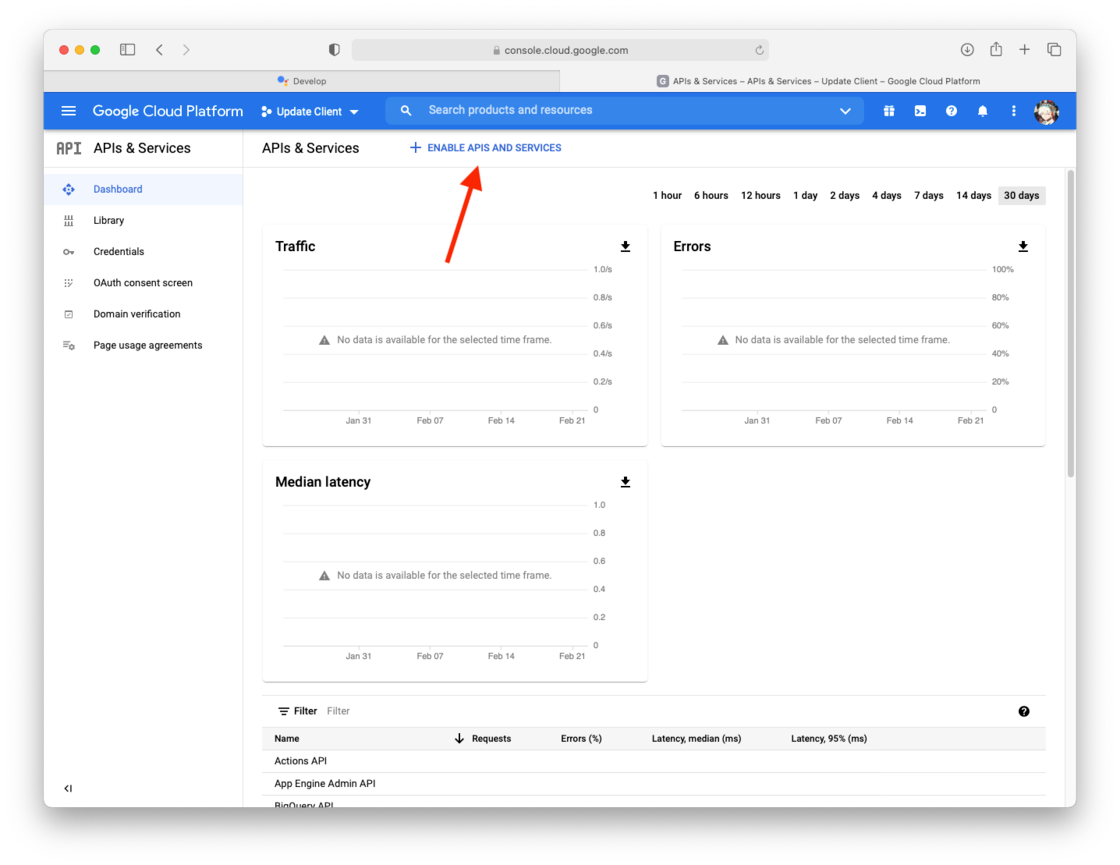This screenshot has height=865, width=1120.
Task: Click the Domain verification checkbox icon
Action: coord(69,314)
